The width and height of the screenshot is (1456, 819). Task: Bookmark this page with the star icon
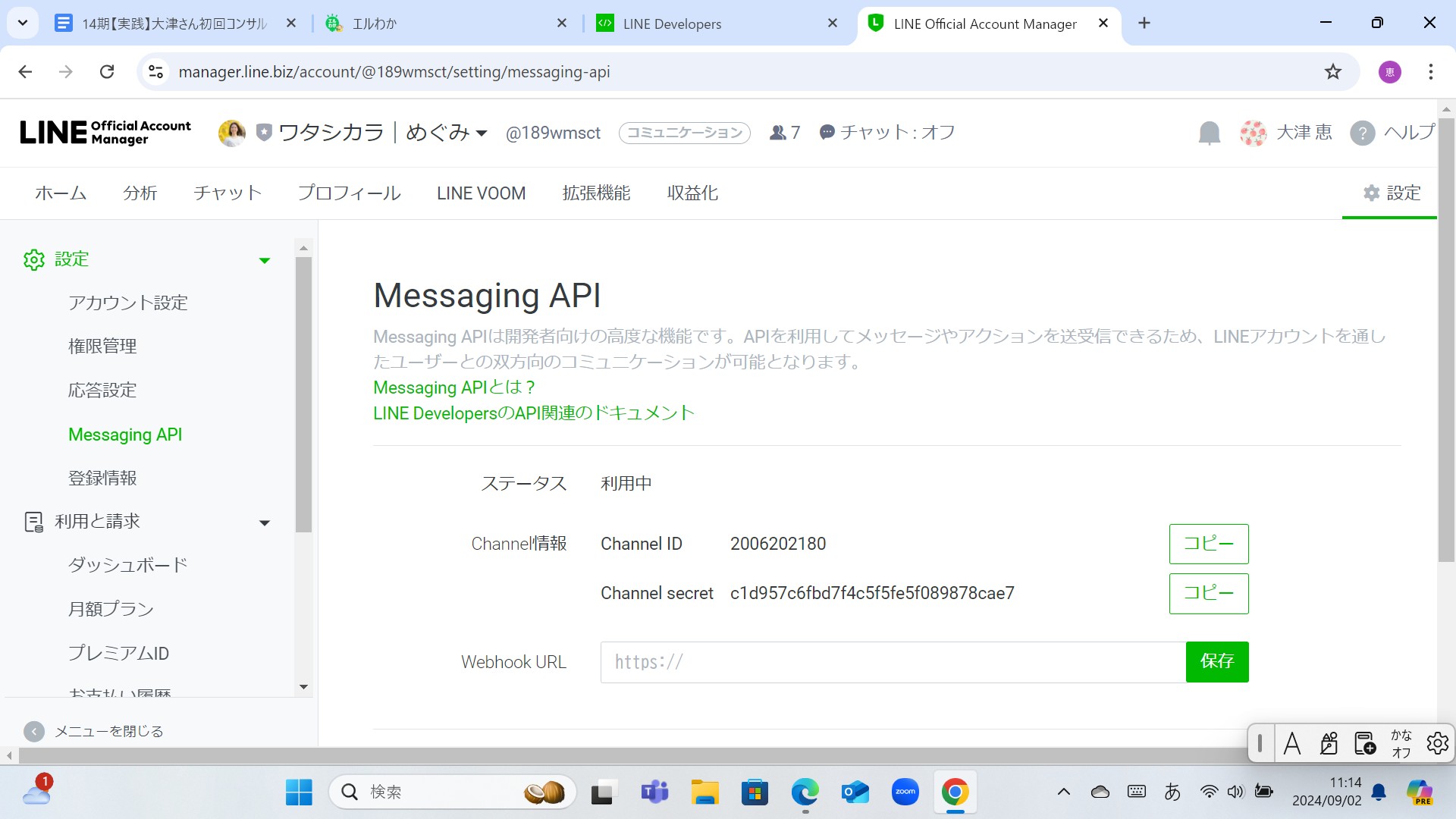(1332, 72)
